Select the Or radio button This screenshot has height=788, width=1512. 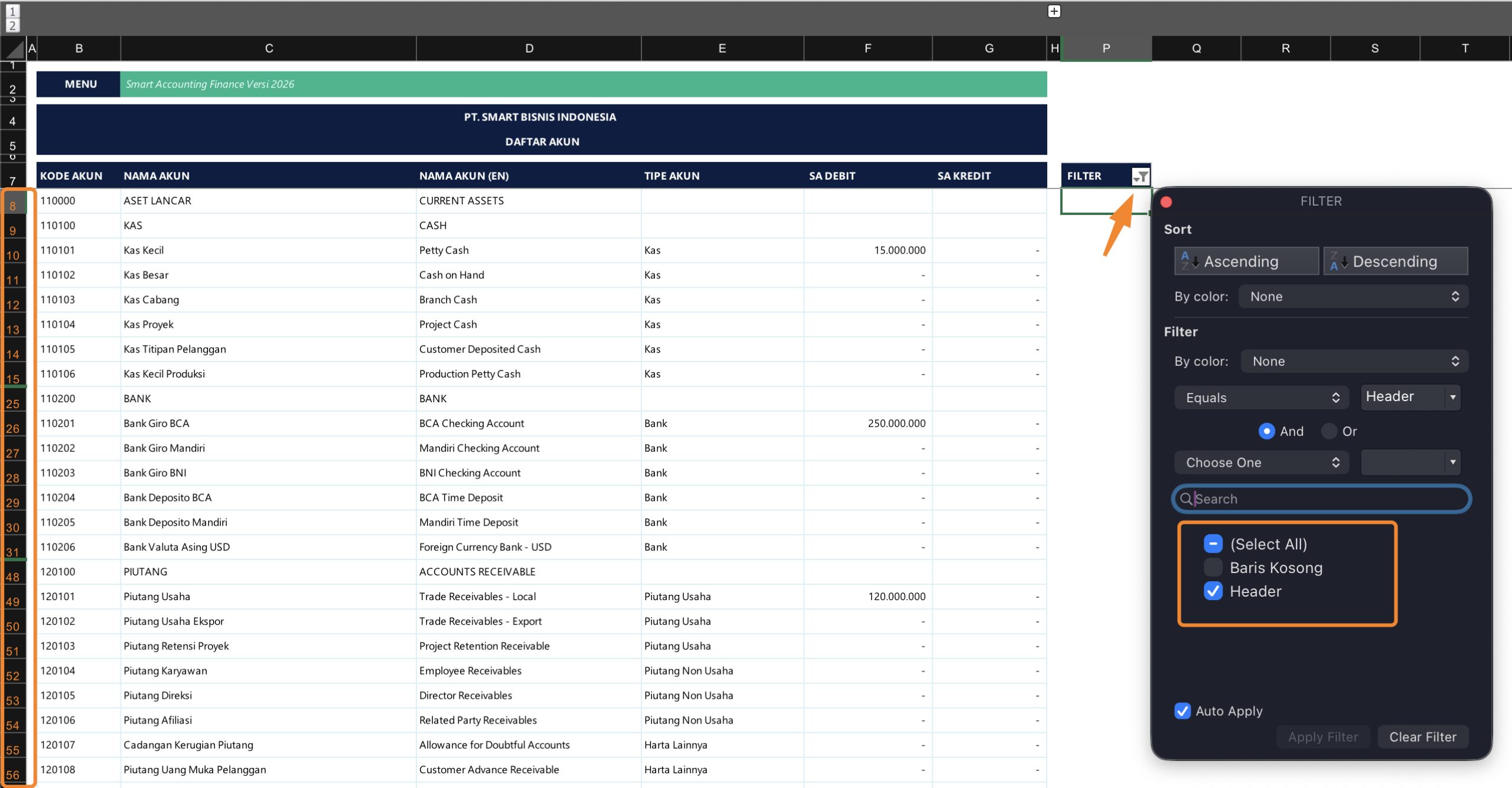pos(1329,431)
